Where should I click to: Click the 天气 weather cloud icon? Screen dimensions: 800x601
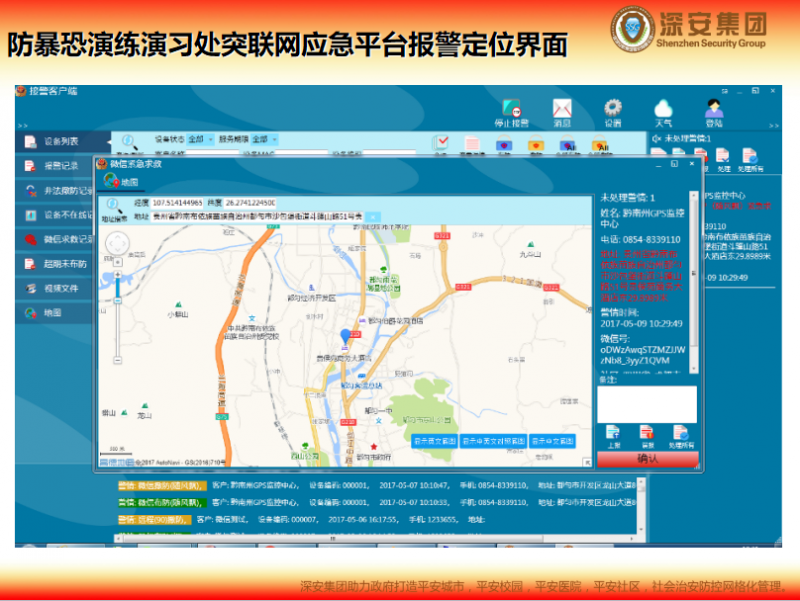(x=662, y=109)
